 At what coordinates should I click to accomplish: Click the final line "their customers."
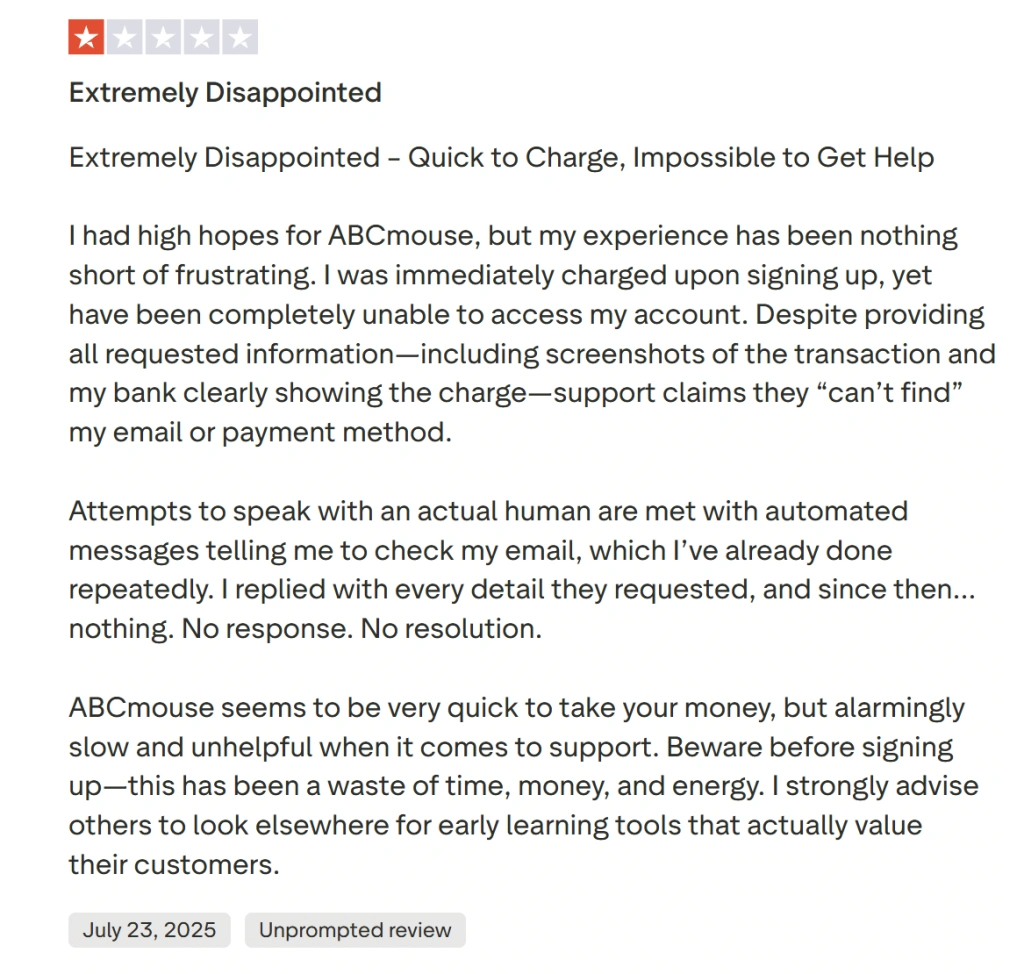(x=174, y=865)
